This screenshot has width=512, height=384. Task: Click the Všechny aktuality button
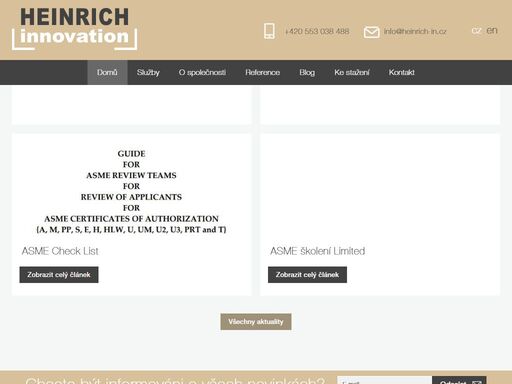coord(256,322)
